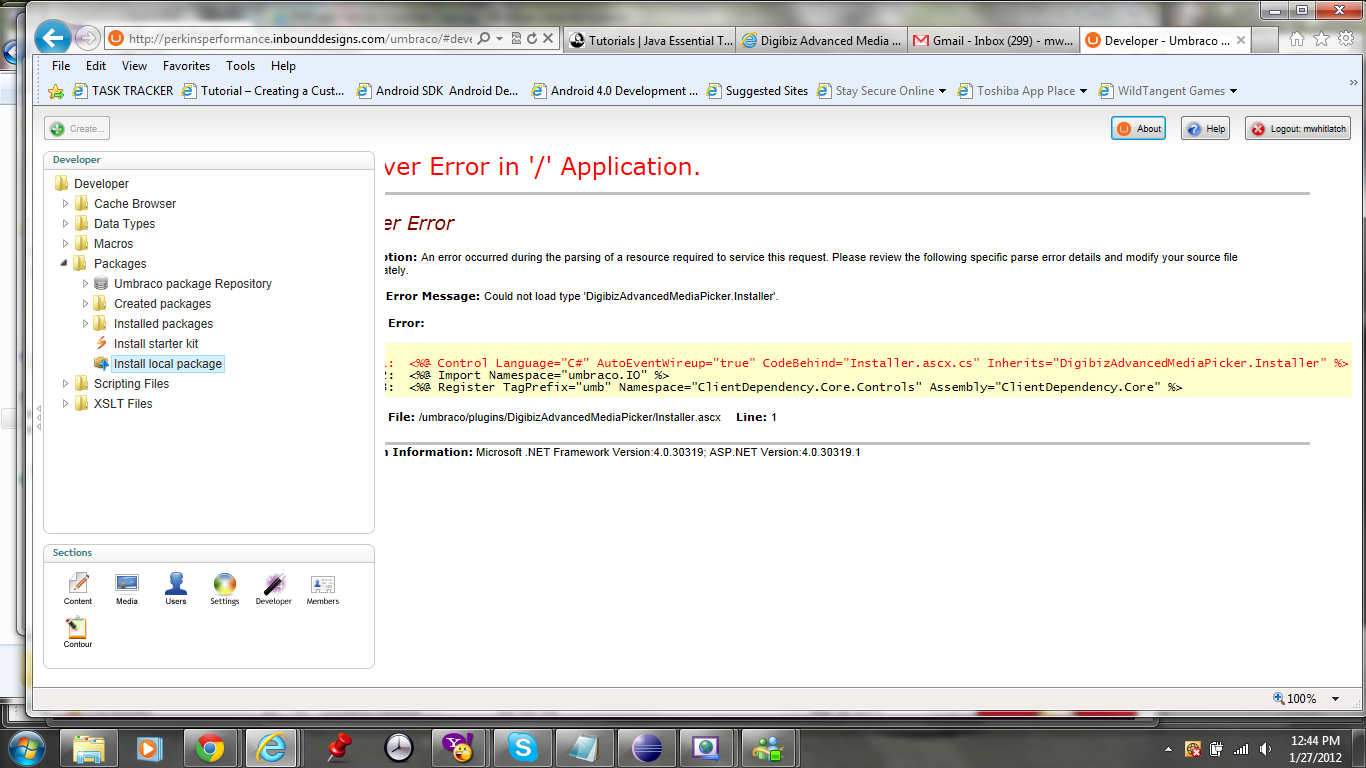This screenshot has height=768, width=1366.
Task: Expand the Data Types tree node
Action: point(66,224)
